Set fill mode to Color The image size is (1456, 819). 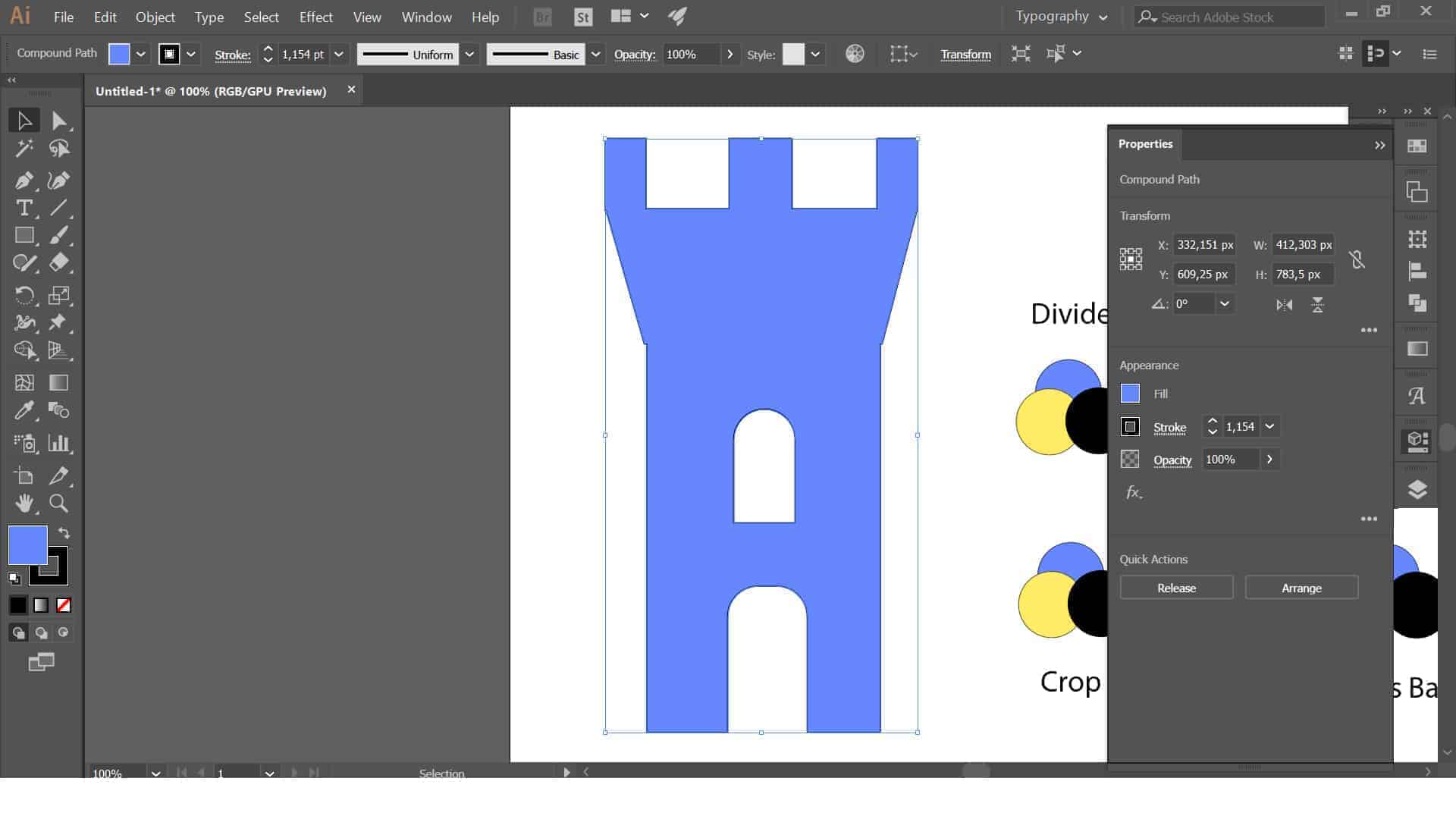18,605
